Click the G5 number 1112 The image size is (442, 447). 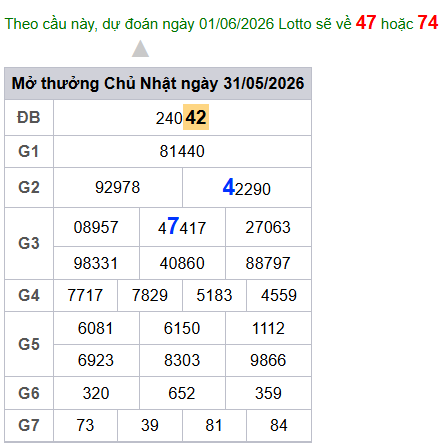click(268, 328)
